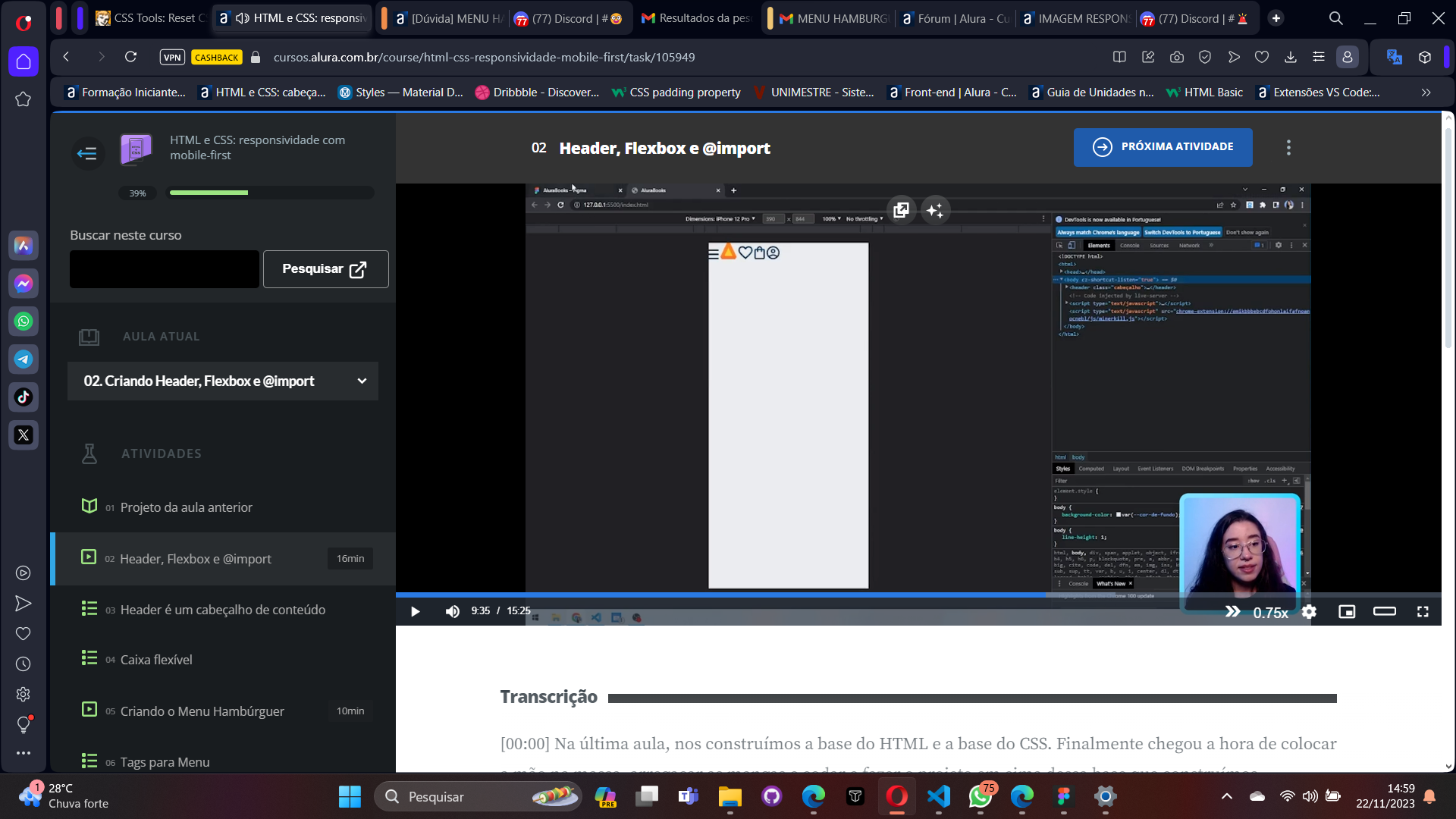This screenshot has height=819, width=1456.
Task: Open Opera start page home icon
Action: [24, 61]
